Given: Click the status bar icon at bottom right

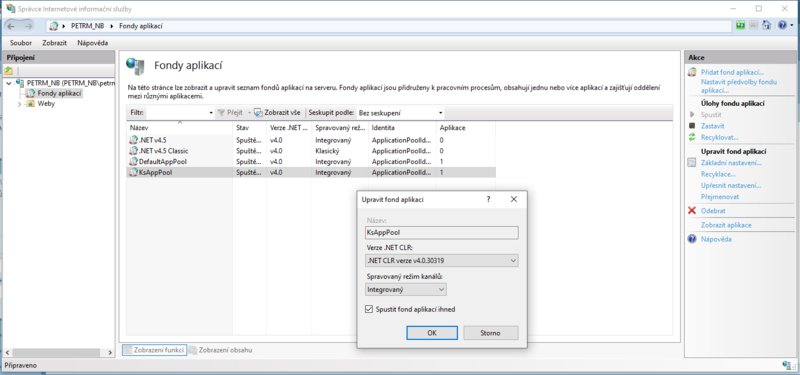Looking at the screenshot, I should click(x=786, y=365).
